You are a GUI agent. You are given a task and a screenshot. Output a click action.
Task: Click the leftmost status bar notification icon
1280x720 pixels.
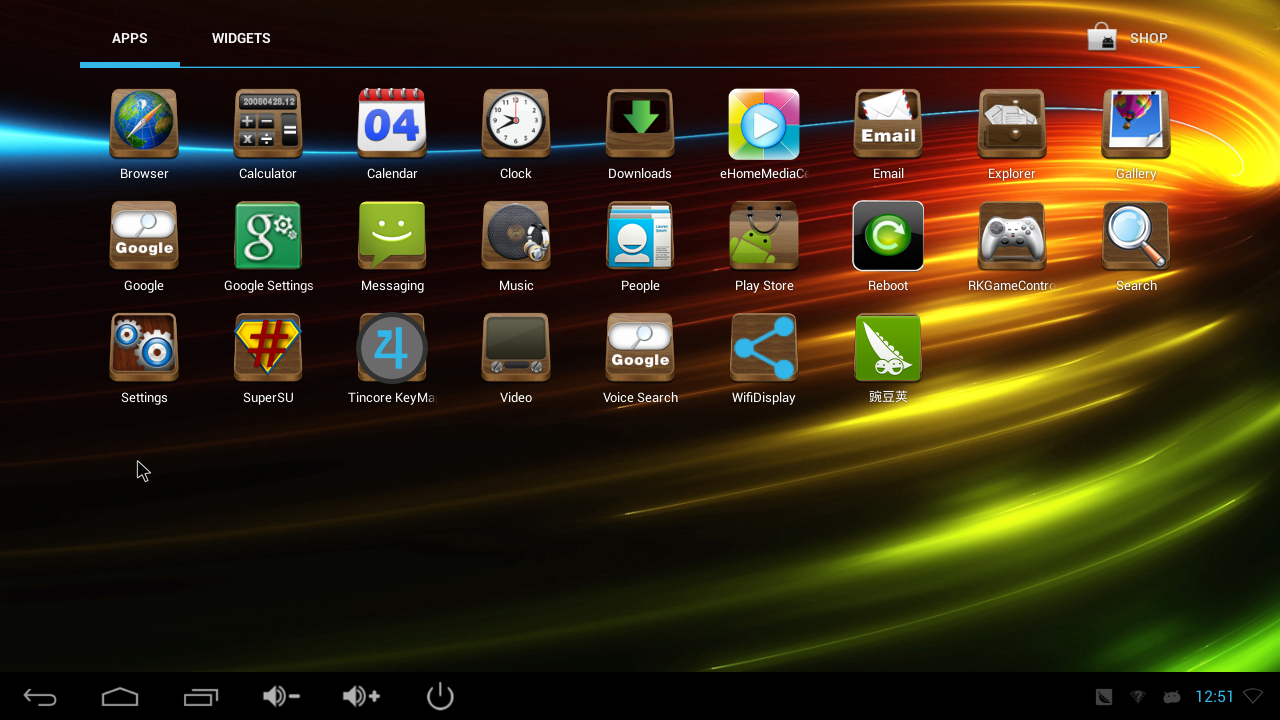tap(1104, 697)
